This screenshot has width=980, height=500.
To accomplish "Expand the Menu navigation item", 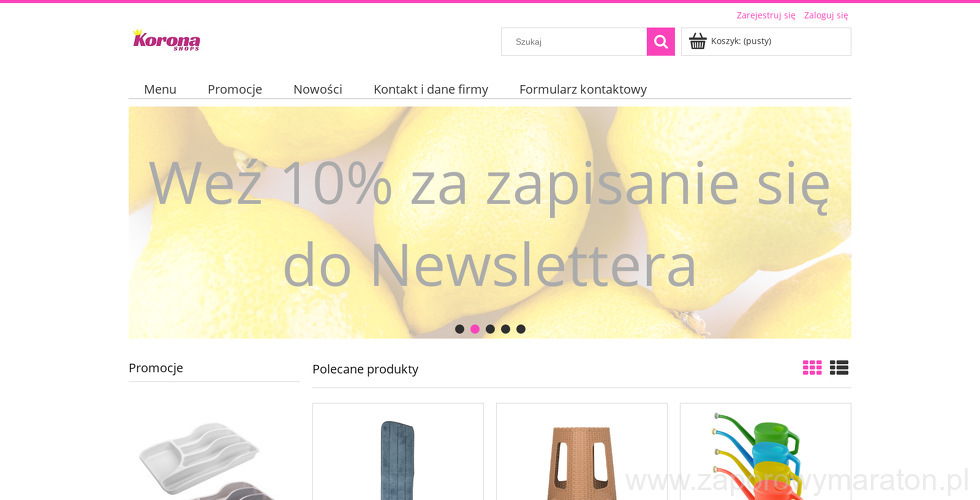I will 160,89.
